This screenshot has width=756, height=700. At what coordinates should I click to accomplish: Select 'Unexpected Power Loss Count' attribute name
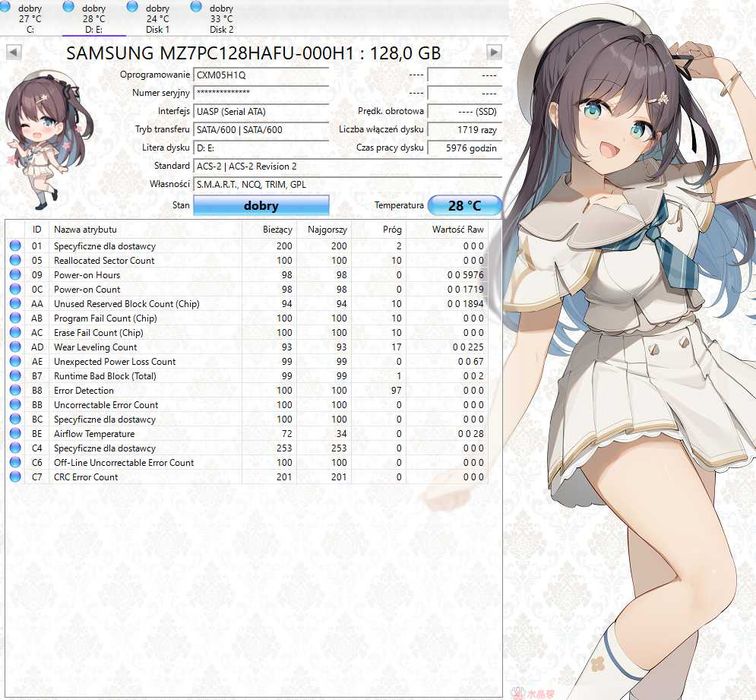[x=114, y=362]
